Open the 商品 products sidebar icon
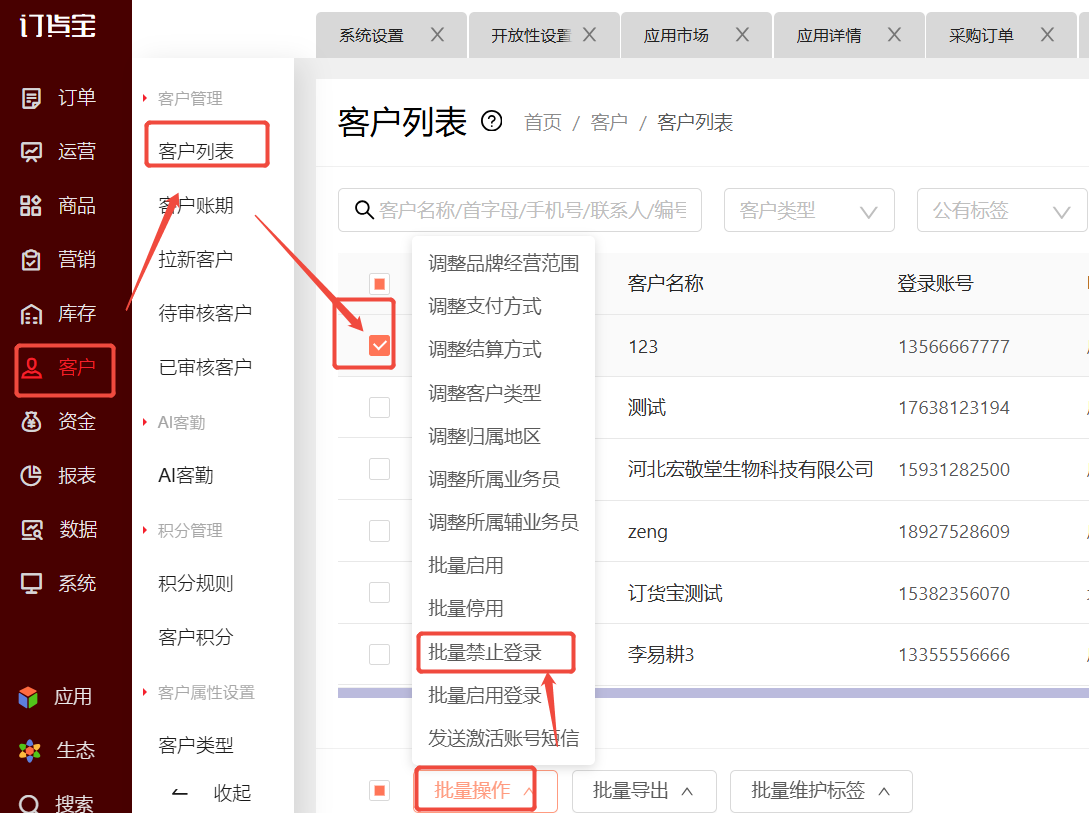The height and width of the screenshot is (813, 1089). pos(31,206)
